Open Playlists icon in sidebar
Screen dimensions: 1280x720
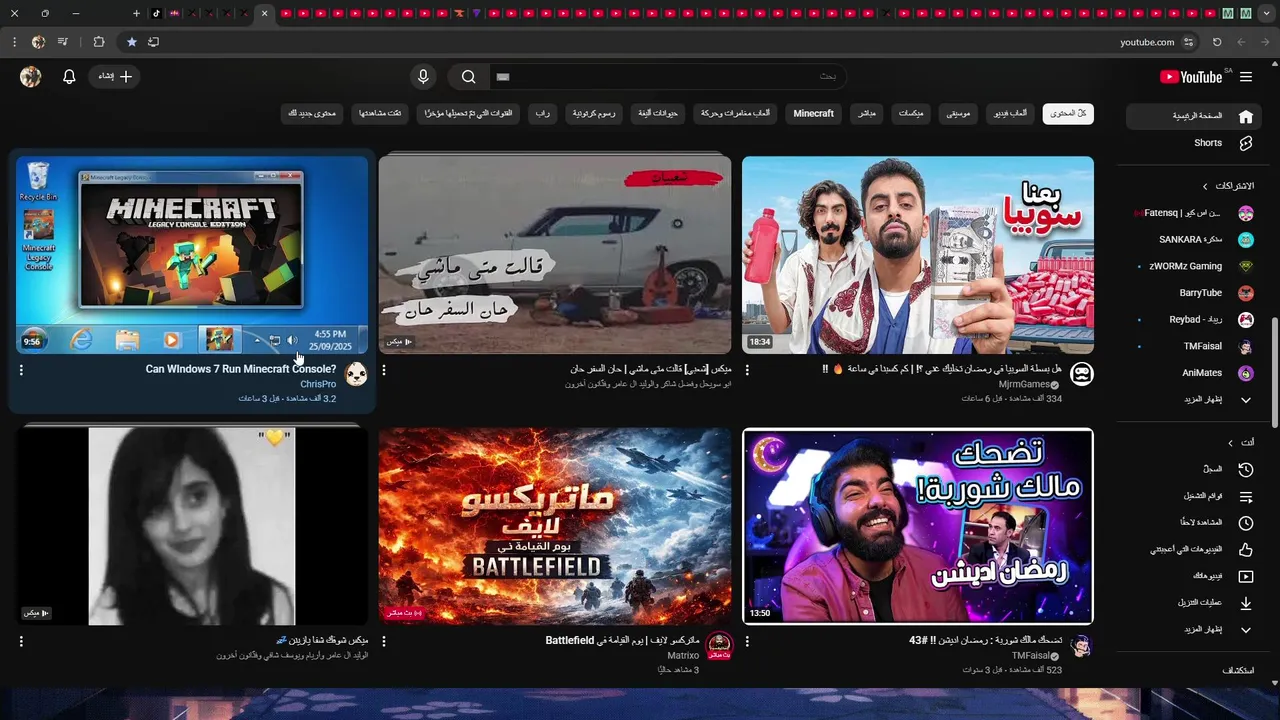click(1246, 496)
